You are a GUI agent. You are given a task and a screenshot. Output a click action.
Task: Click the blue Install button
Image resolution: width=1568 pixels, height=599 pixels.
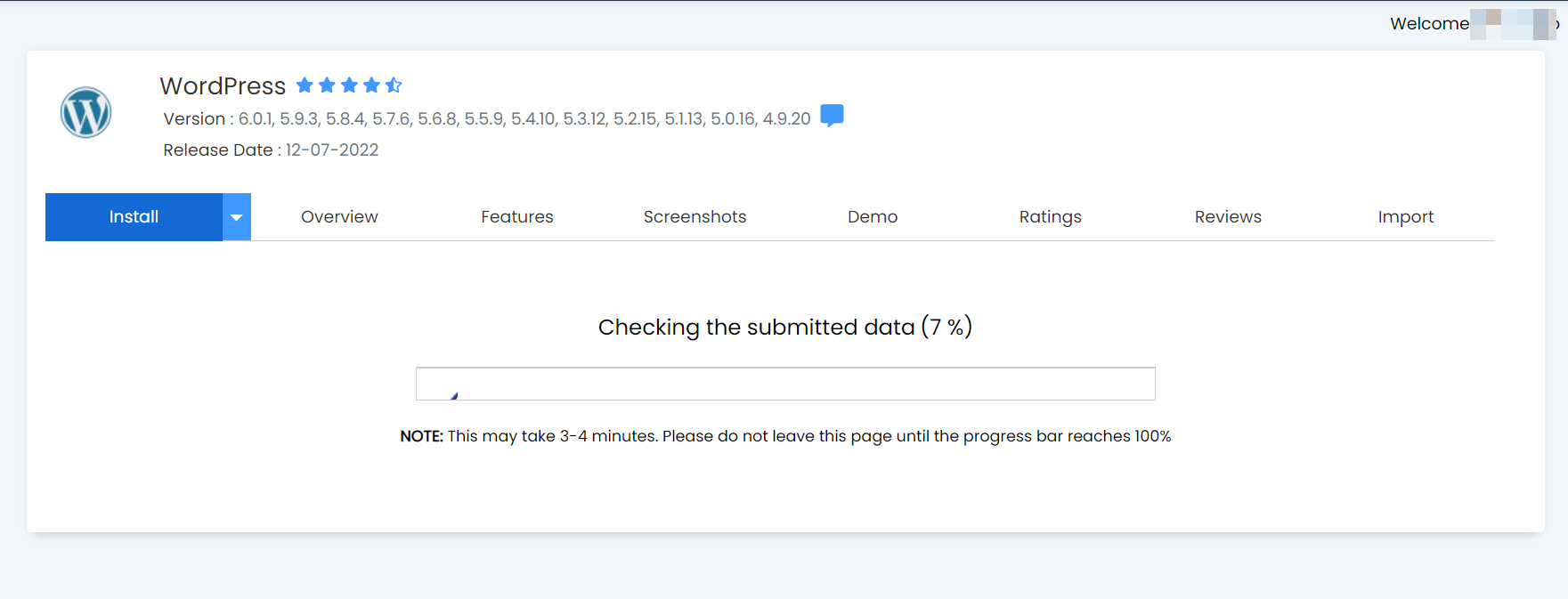pyautogui.click(x=134, y=217)
